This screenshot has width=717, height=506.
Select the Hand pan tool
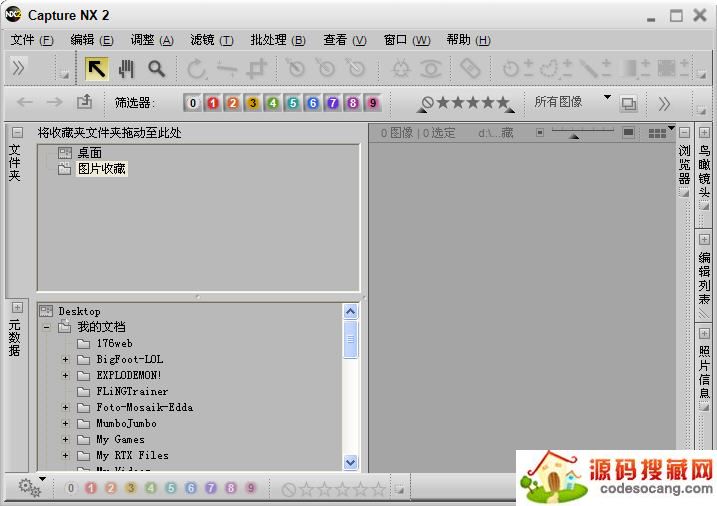tap(126, 68)
